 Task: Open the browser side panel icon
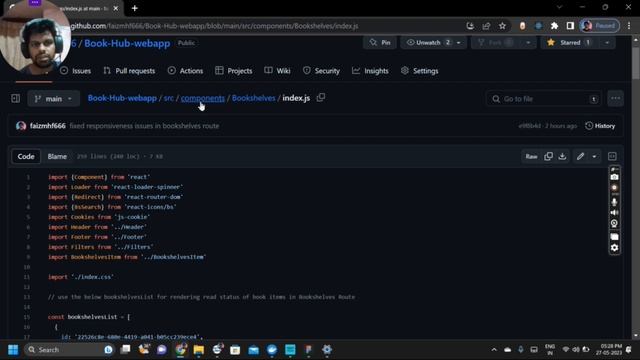570,26
